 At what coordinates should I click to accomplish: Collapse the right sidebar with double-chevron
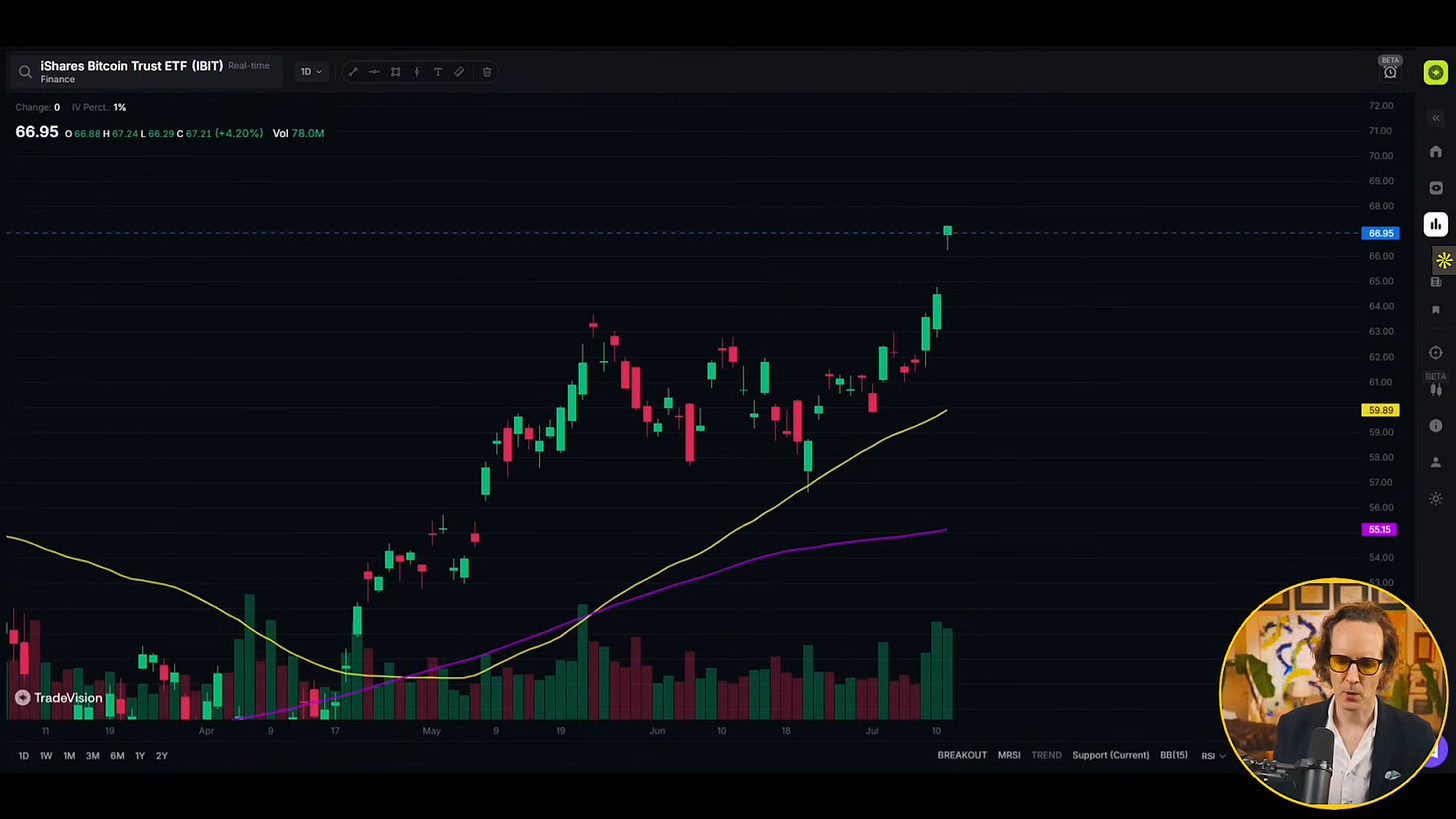tap(1436, 117)
